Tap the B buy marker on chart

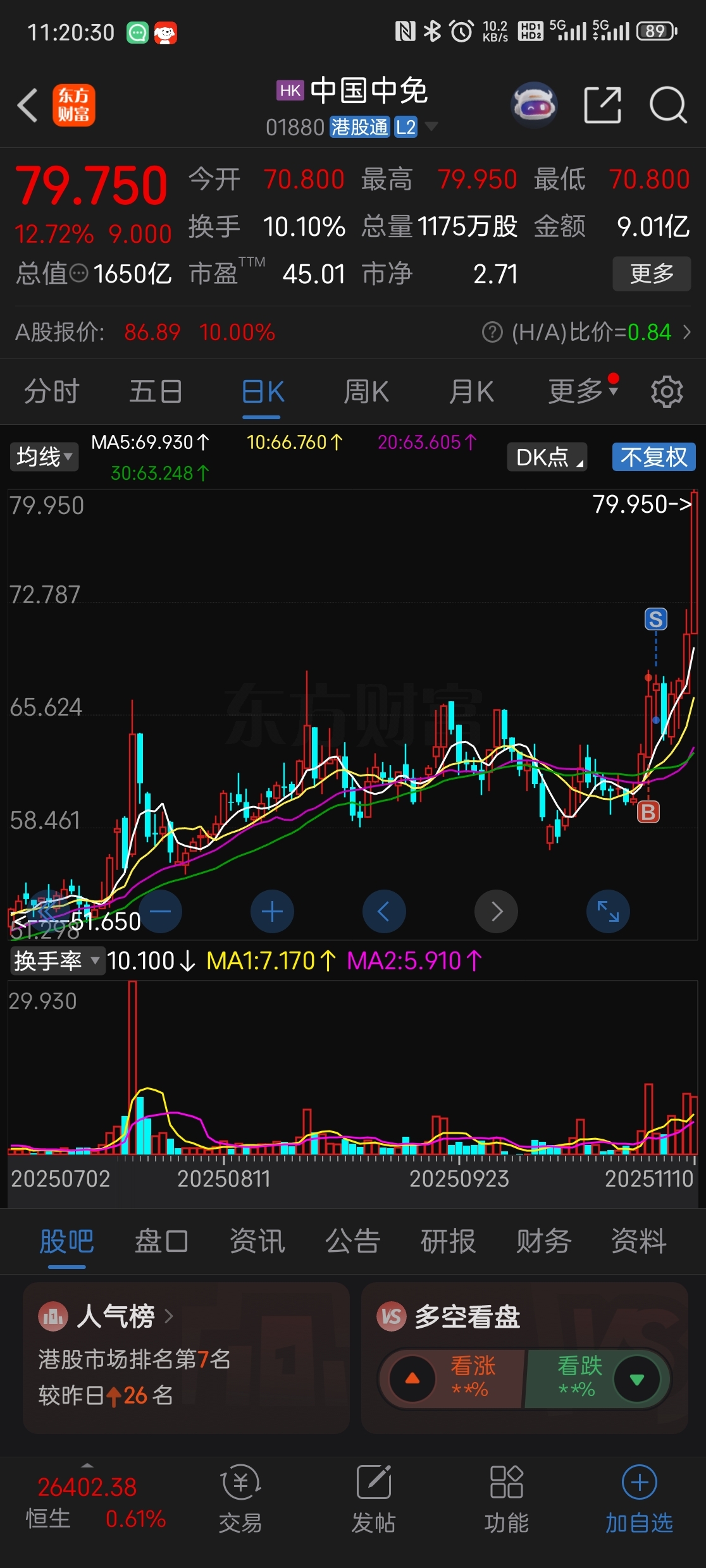pyautogui.click(x=648, y=811)
